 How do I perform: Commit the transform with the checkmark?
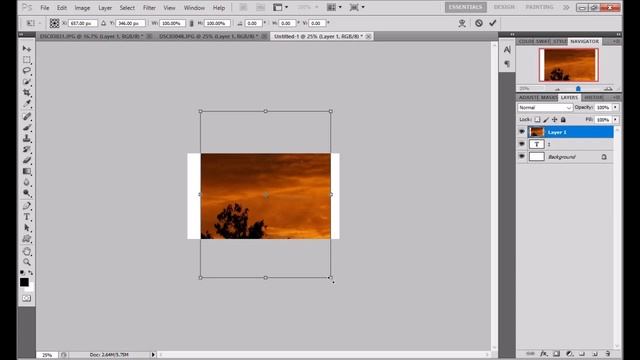(493, 23)
